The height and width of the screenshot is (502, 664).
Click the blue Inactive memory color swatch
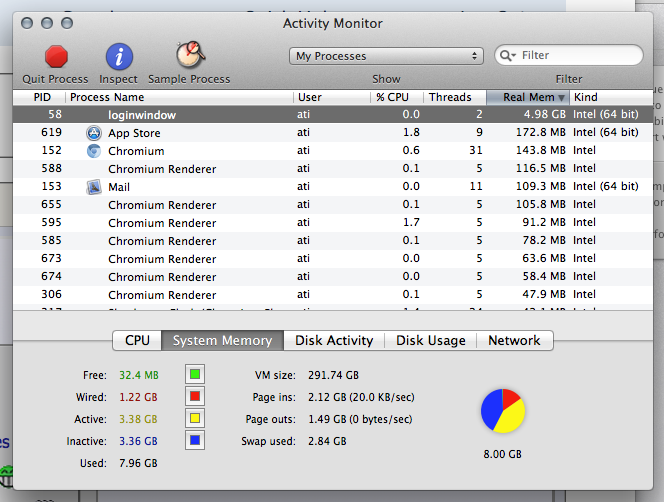(195, 441)
